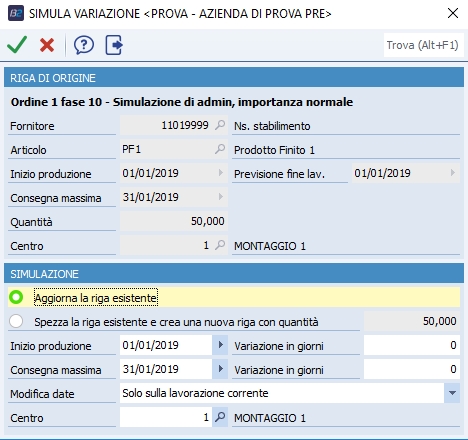Click Articolo PF1 search magnifier icon
Image resolution: width=468 pixels, height=440 pixels.
220,149
